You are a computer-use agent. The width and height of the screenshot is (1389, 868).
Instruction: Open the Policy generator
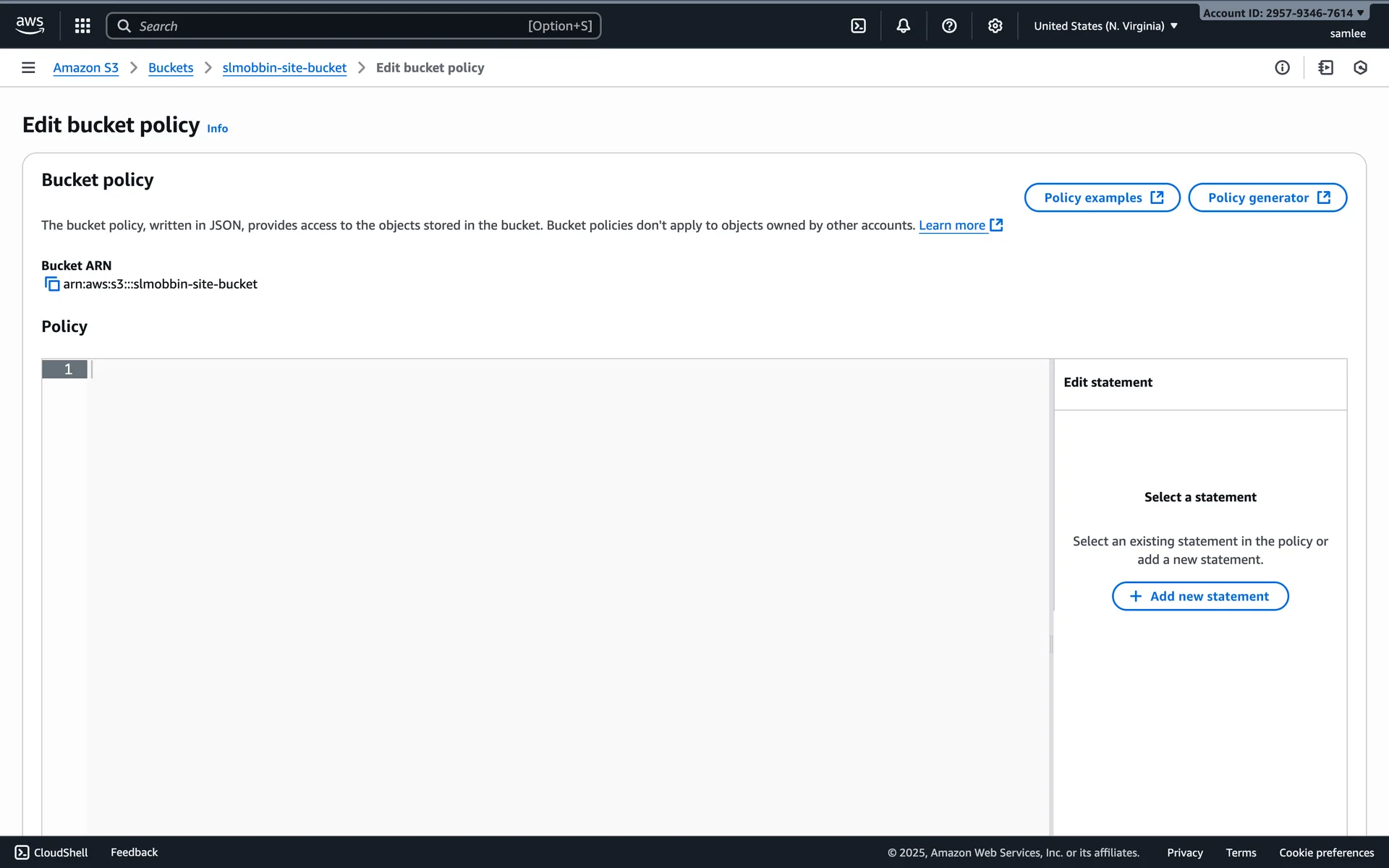(1267, 197)
